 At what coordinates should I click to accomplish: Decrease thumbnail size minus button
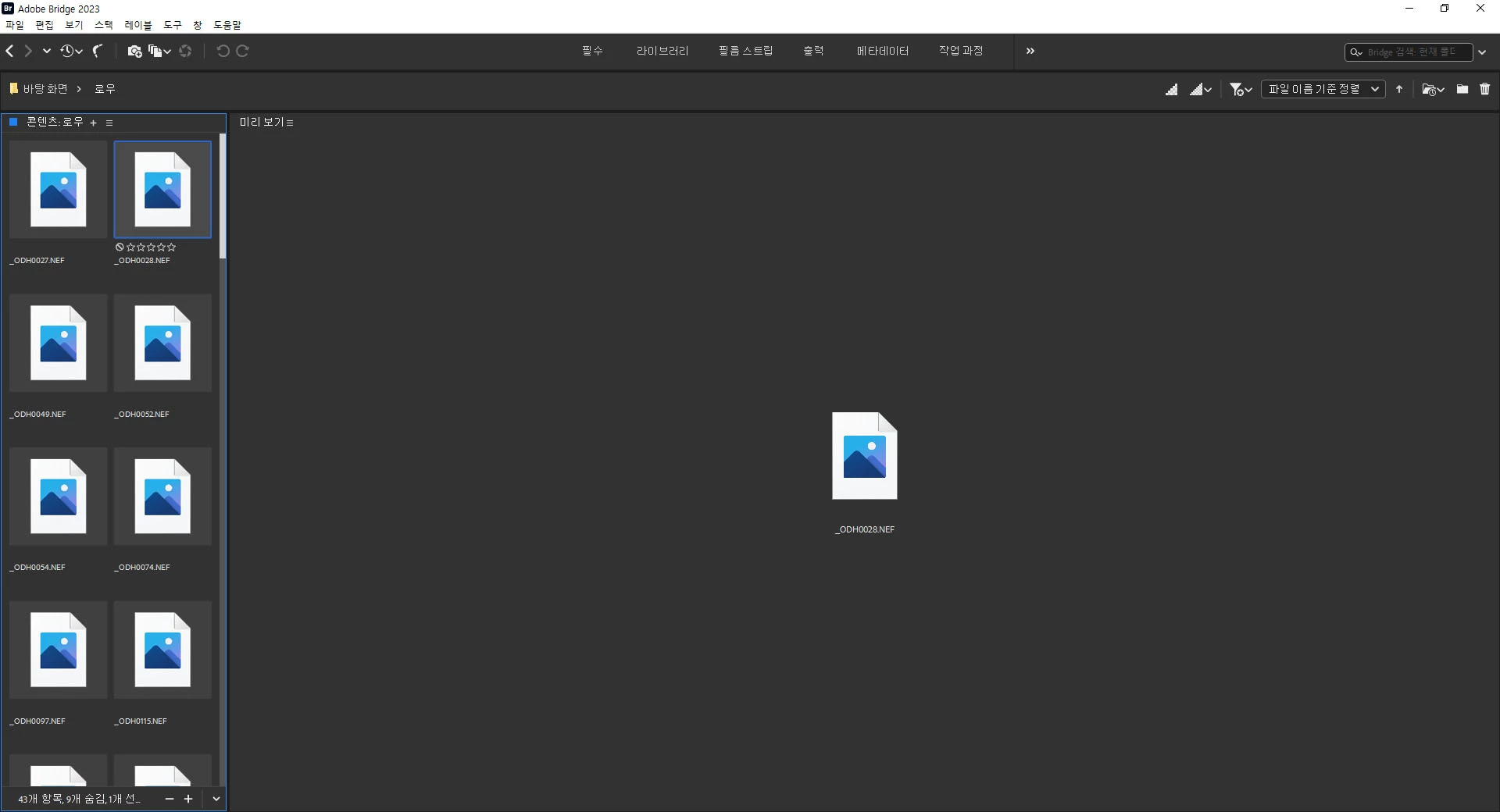pyautogui.click(x=170, y=799)
